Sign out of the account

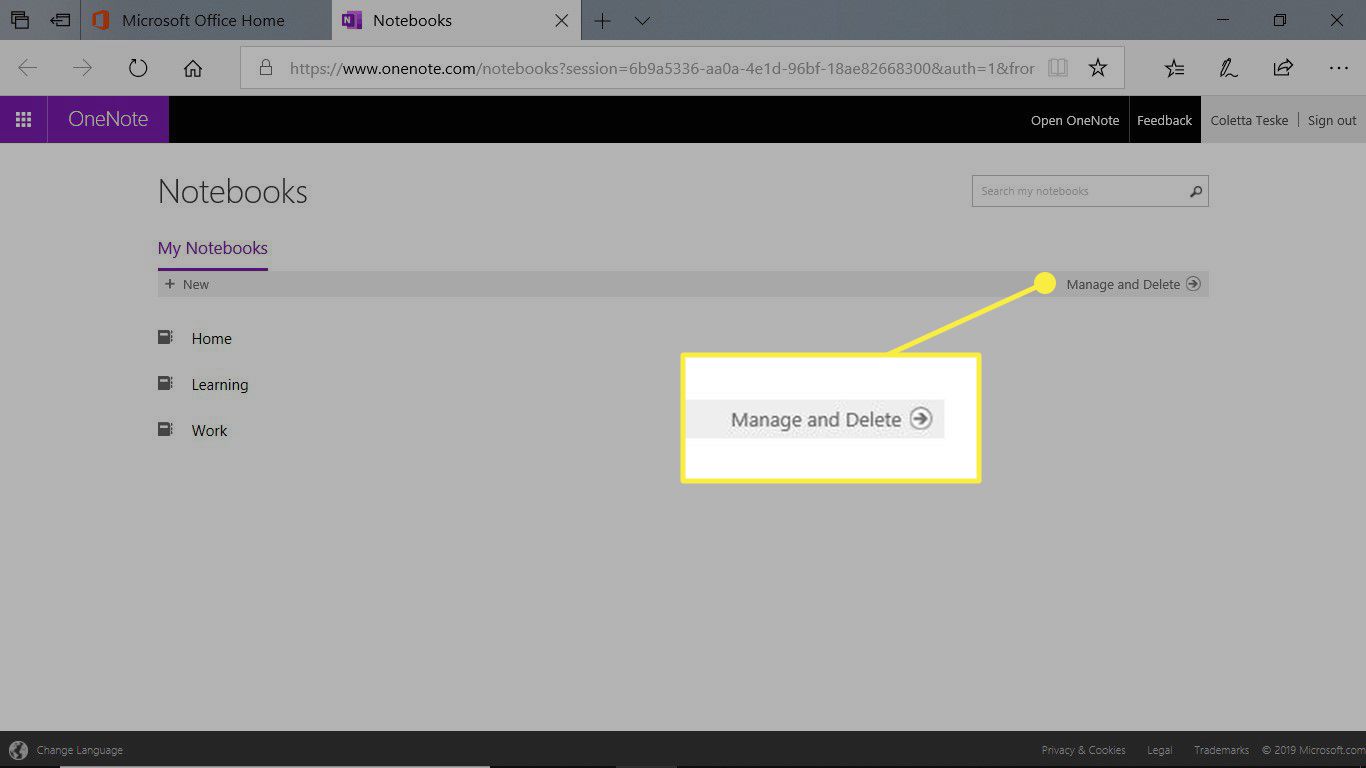click(1332, 120)
